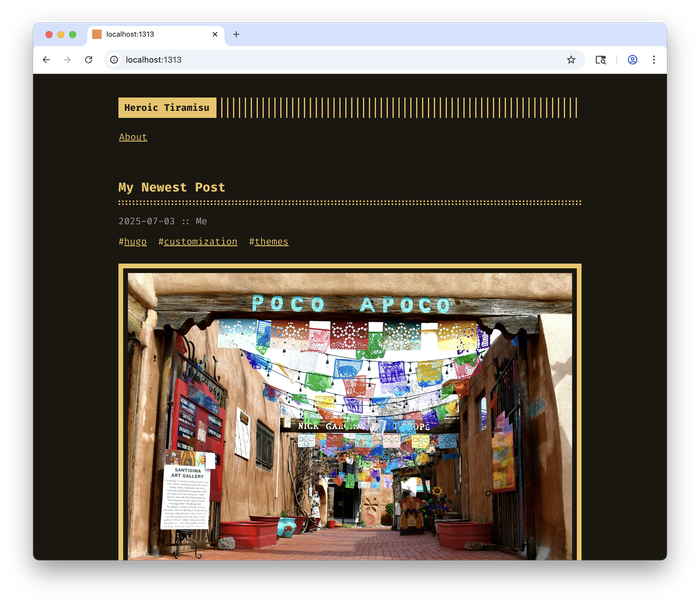Viewport: 700px width, 604px height.
Task: Open the tab search icon beside the star
Action: 601,60
